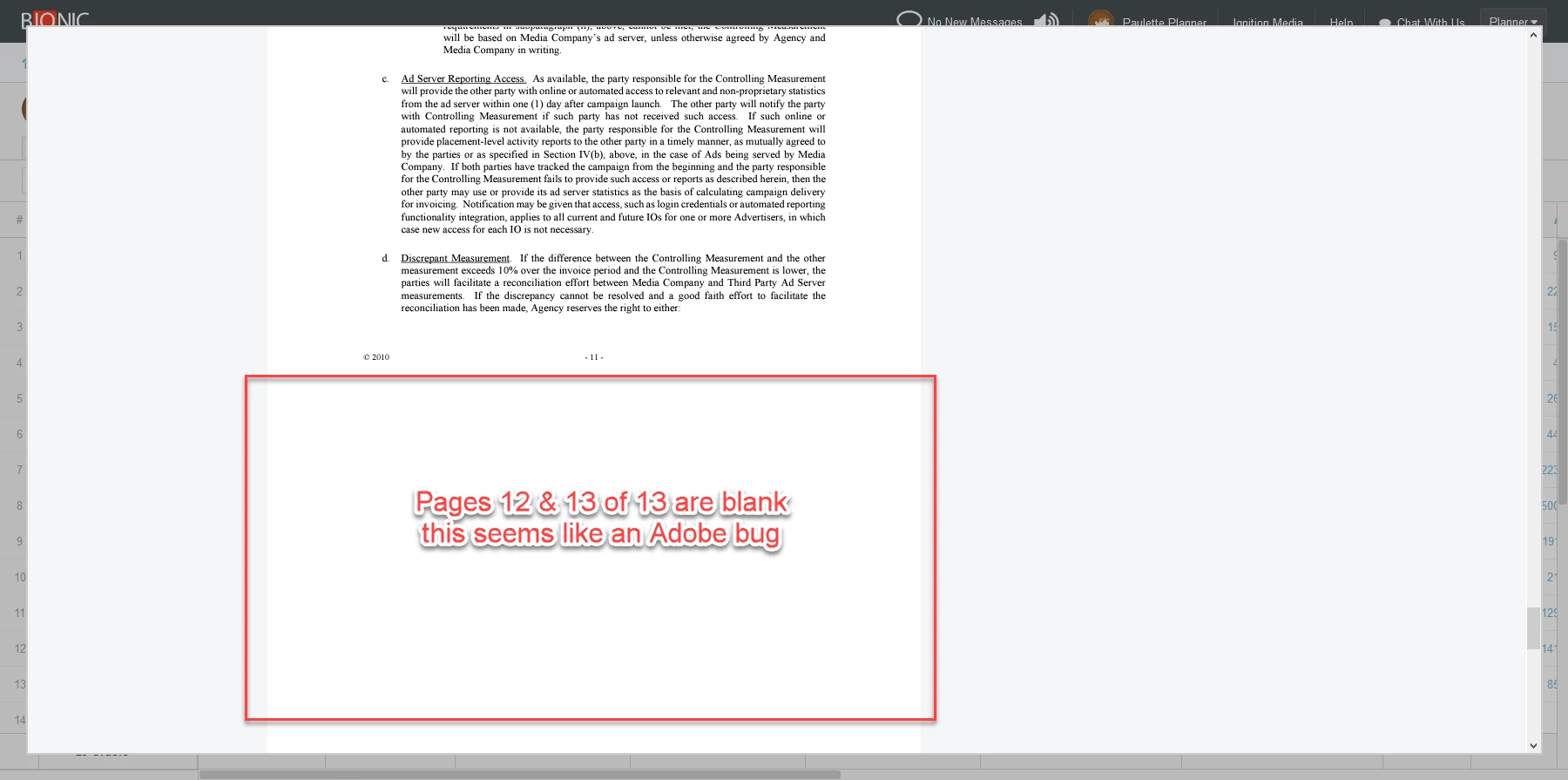Click the Chat With Us bubble icon
The height and width of the screenshot is (780, 1568).
pyautogui.click(x=1385, y=23)
